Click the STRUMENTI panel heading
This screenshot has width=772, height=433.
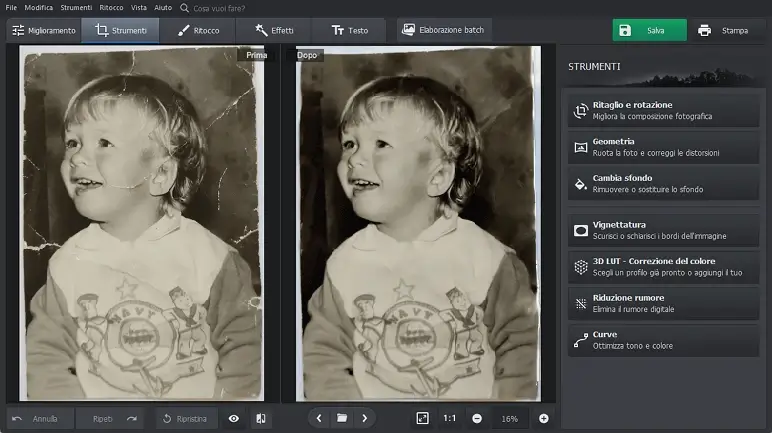(x=594, y=67)
